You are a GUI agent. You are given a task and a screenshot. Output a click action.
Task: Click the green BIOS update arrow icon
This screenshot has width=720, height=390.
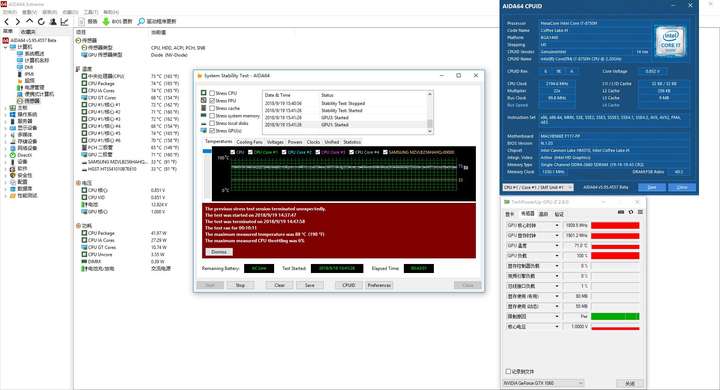[106, 22]
